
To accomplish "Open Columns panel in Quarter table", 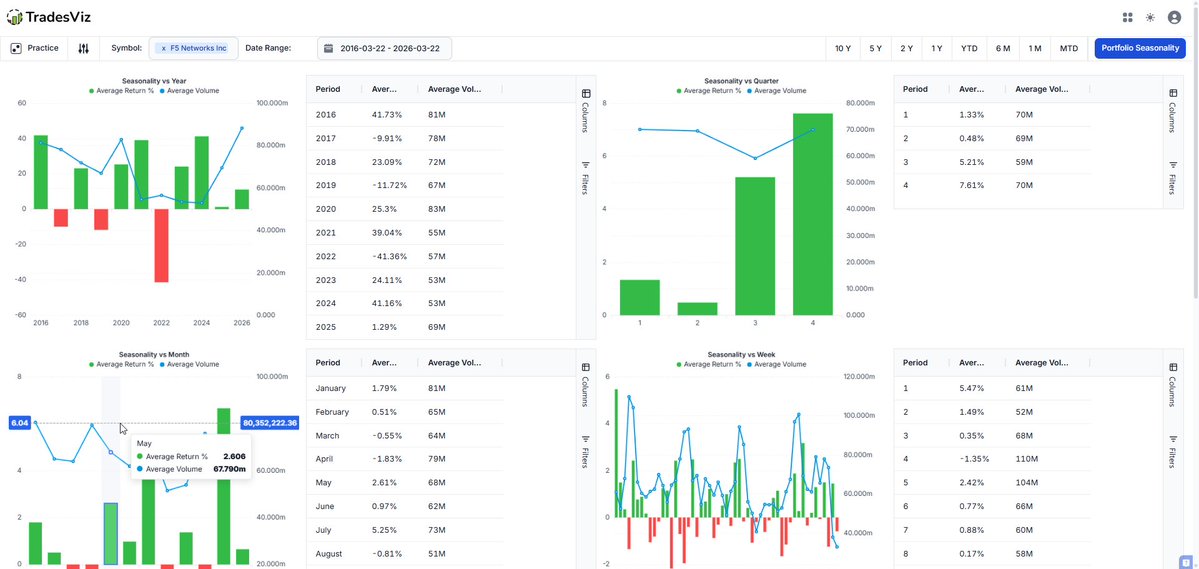I will [x=1173, y=111].
